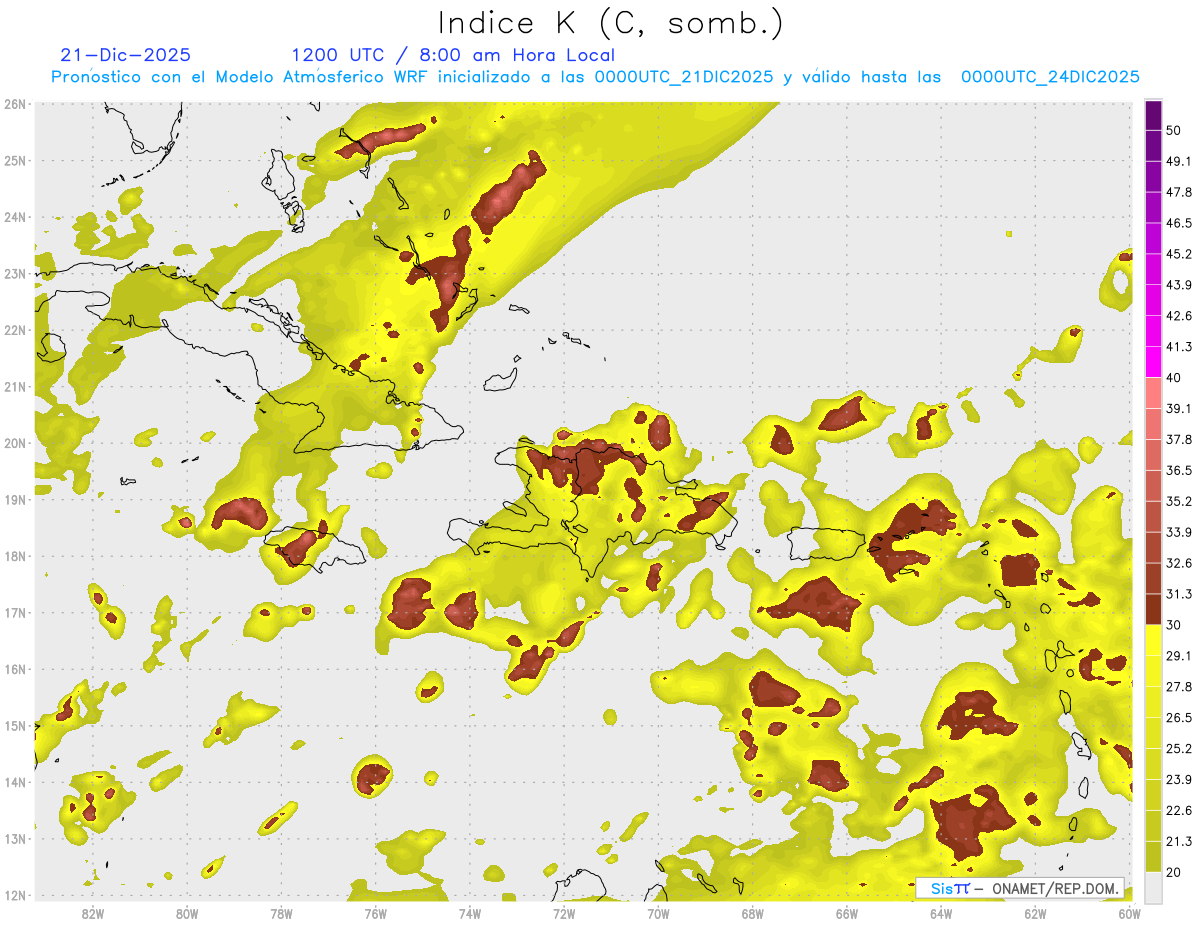This screenshot has width=1200, height=927.
Task: Click the 23N latitude label
Action: 14,273
